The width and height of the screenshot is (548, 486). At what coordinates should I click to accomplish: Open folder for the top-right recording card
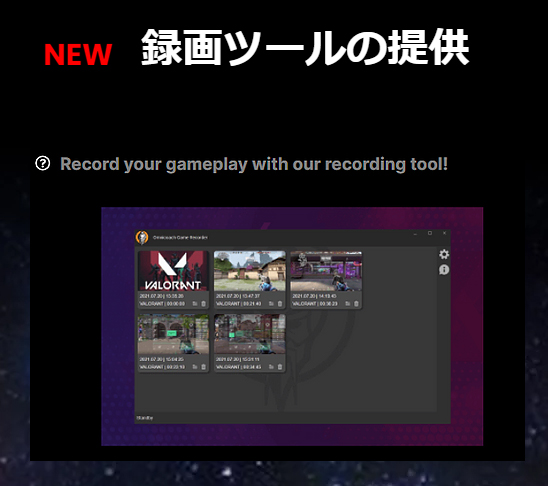(x=348, y=304)
